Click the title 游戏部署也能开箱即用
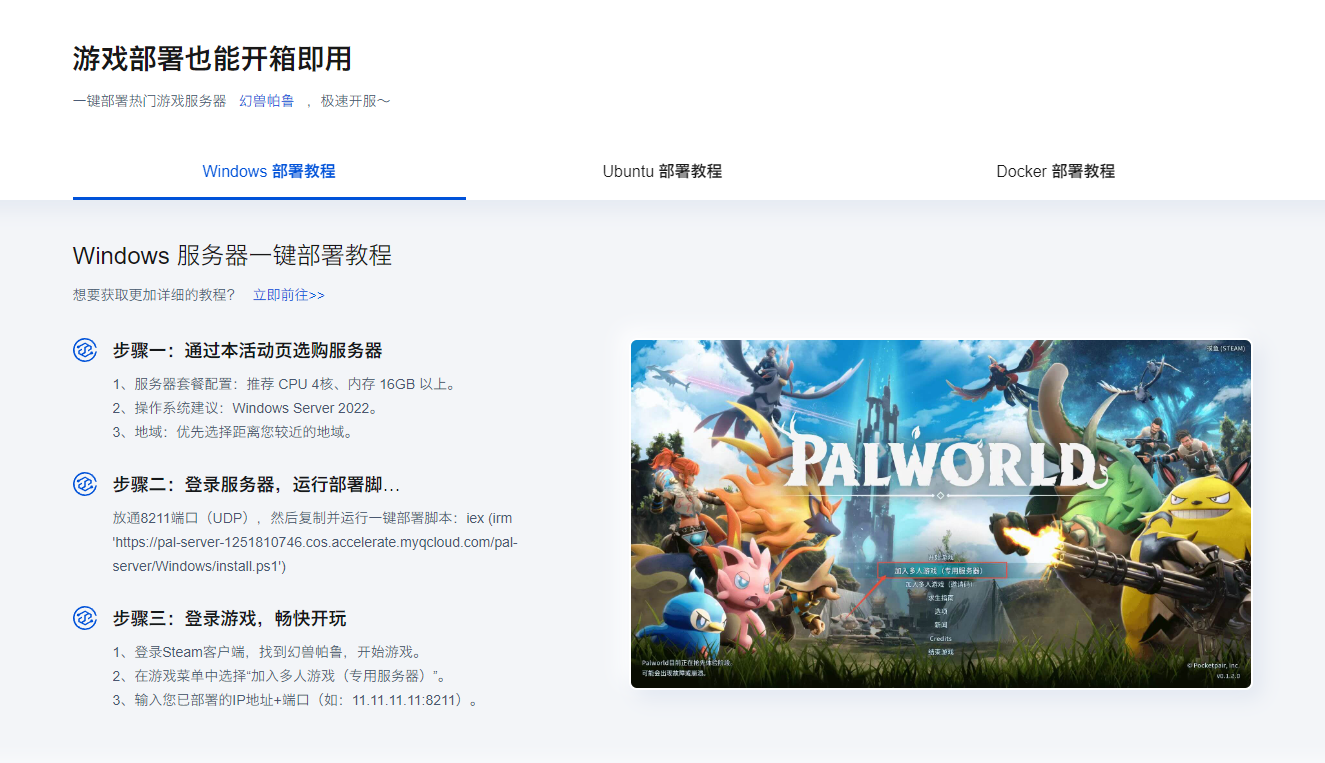 (x=212, y=58)
